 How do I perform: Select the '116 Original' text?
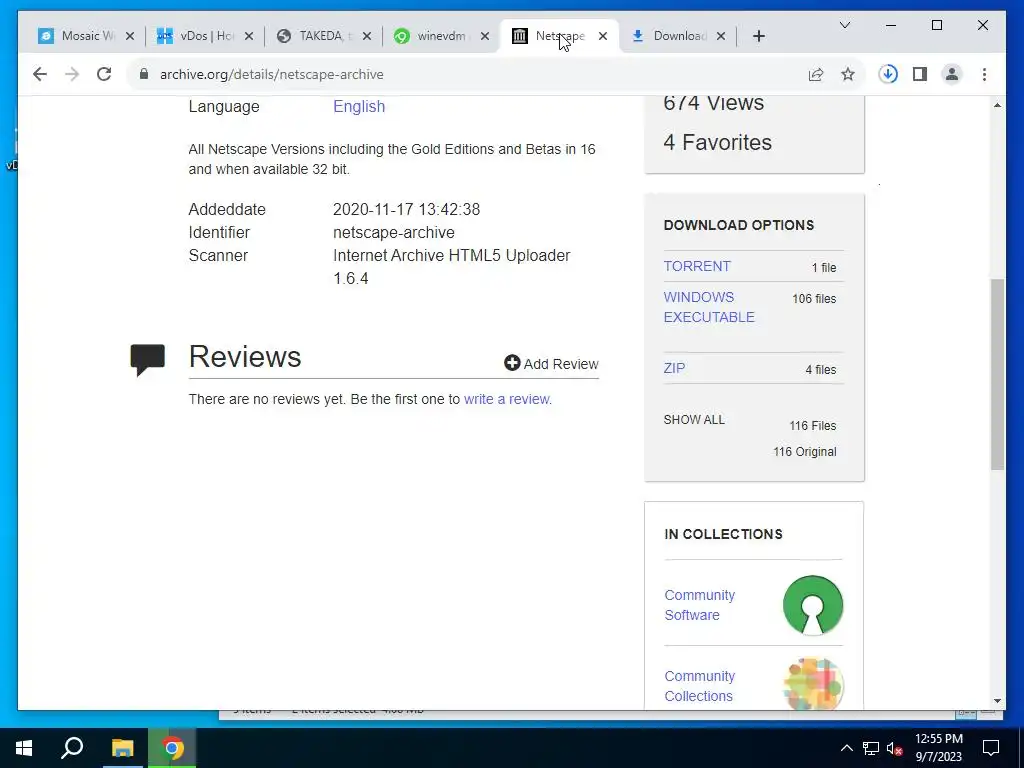click(x=805, y=452)
